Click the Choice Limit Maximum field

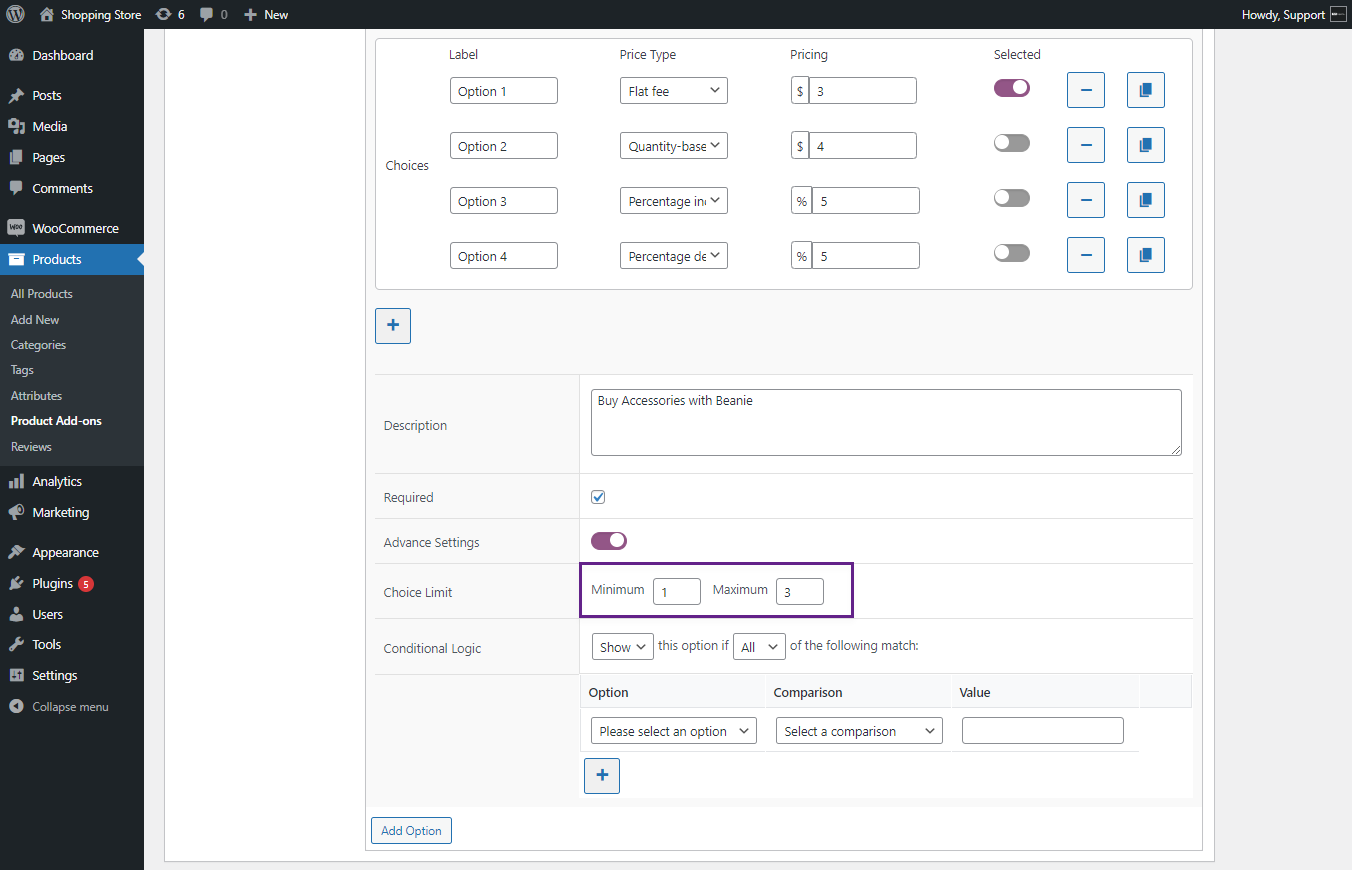point(800,592)
